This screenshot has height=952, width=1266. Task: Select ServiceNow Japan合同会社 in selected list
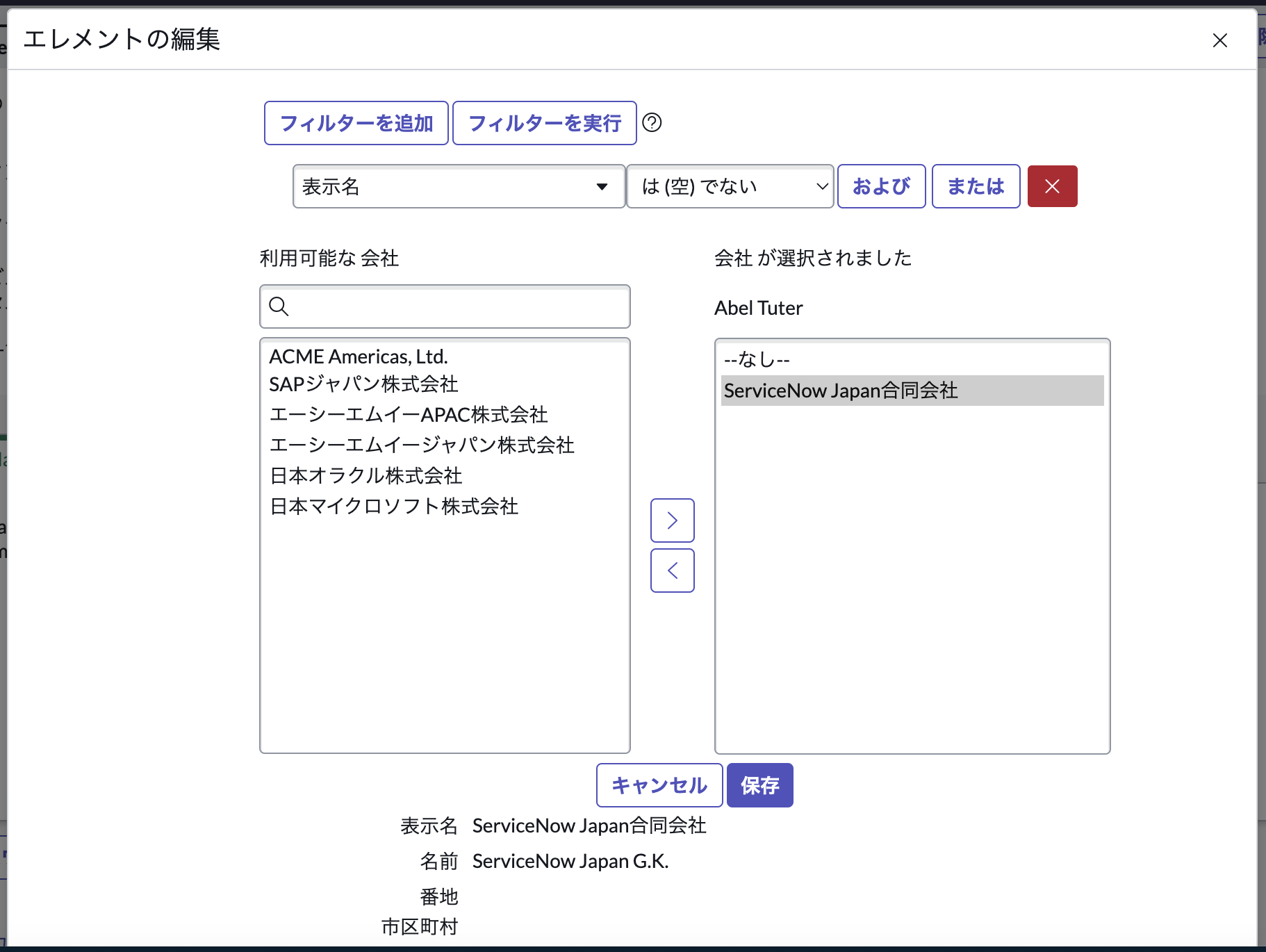point(840,391)
